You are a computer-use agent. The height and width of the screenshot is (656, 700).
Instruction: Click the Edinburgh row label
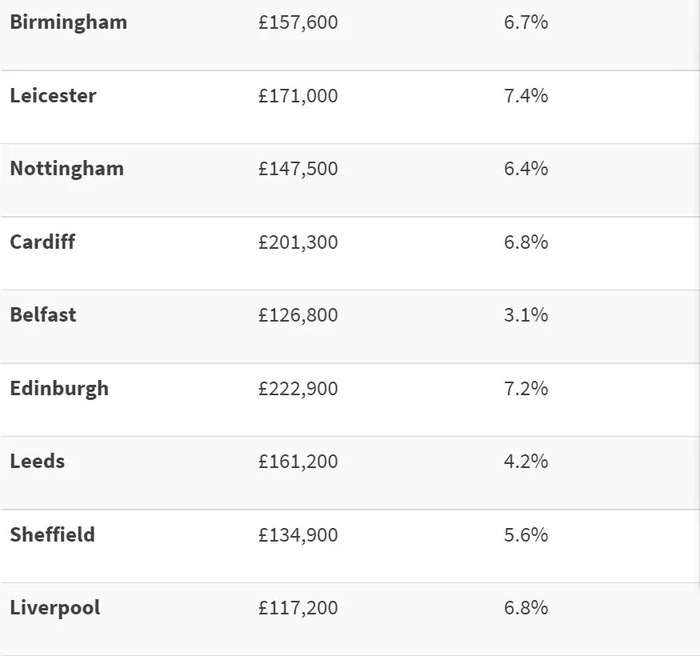pos(59,389)
